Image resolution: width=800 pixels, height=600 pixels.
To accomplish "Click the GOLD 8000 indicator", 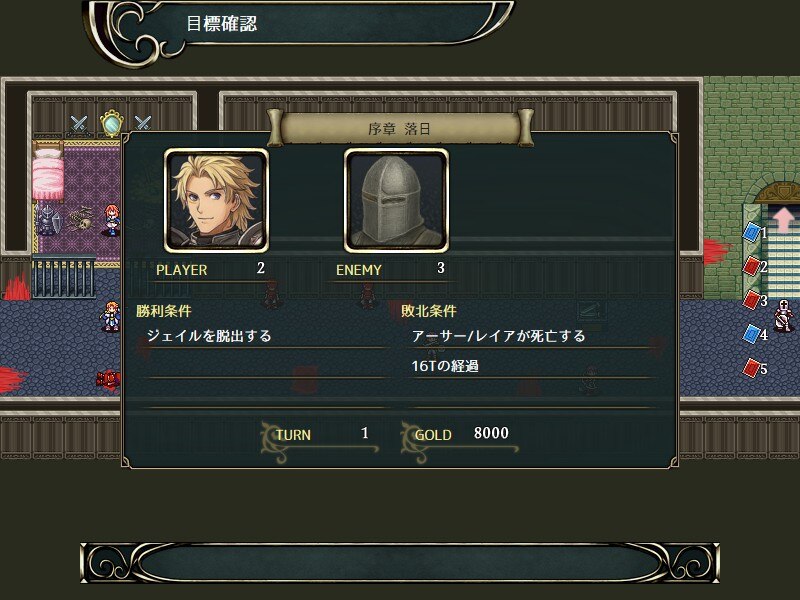I will [x=461, y=436].
